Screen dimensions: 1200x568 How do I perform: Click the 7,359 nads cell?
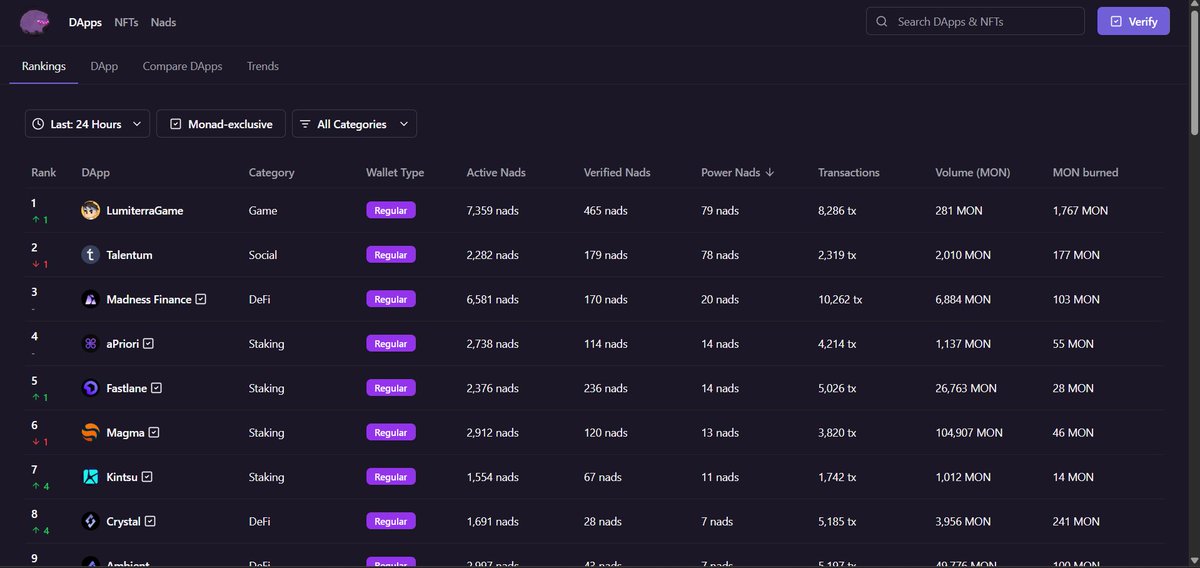click(492, 211)
